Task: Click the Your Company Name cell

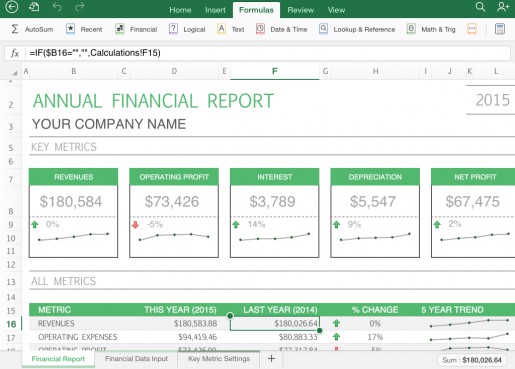Action: (109, 124)
